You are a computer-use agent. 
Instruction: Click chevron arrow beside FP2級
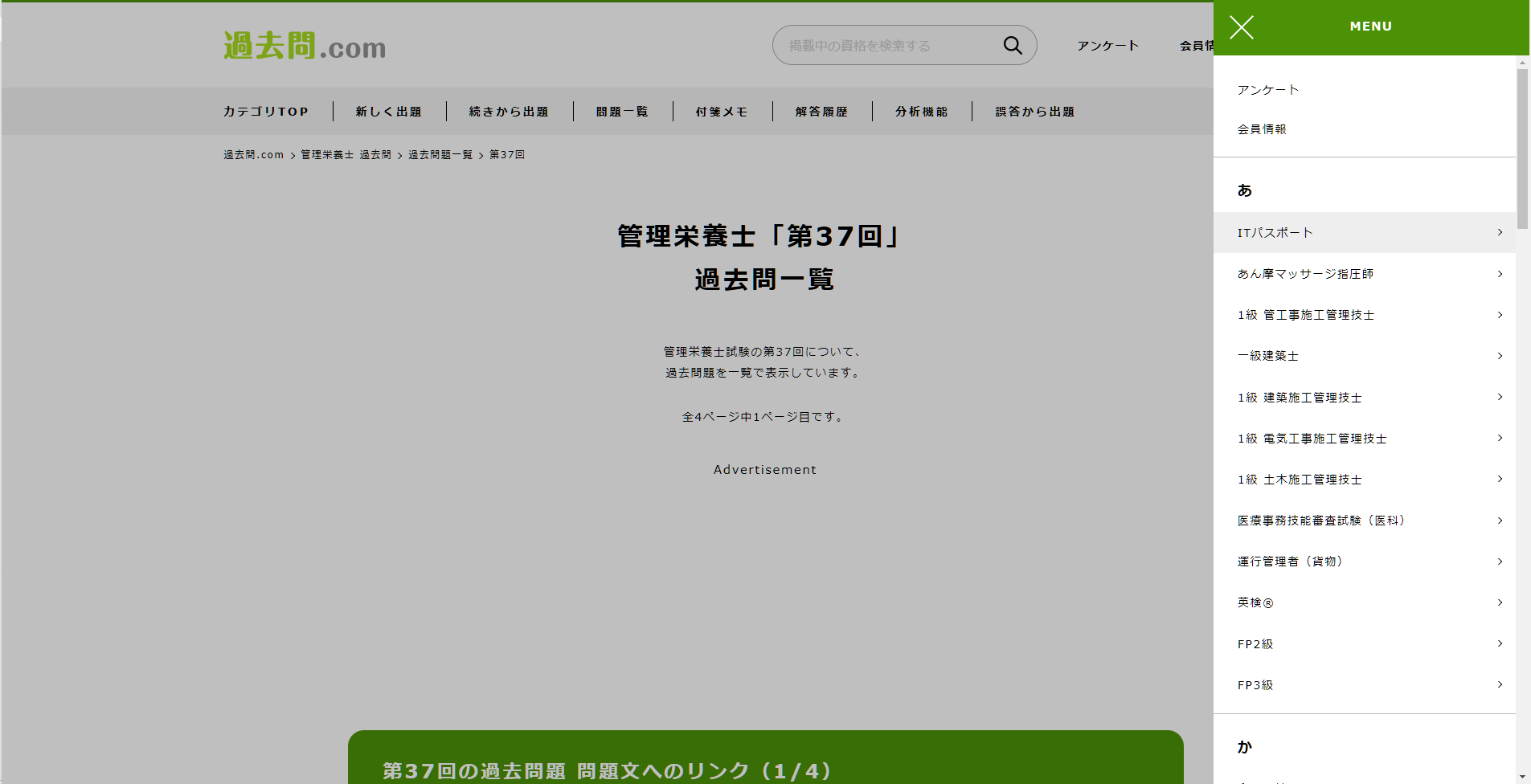point(1500,643)
